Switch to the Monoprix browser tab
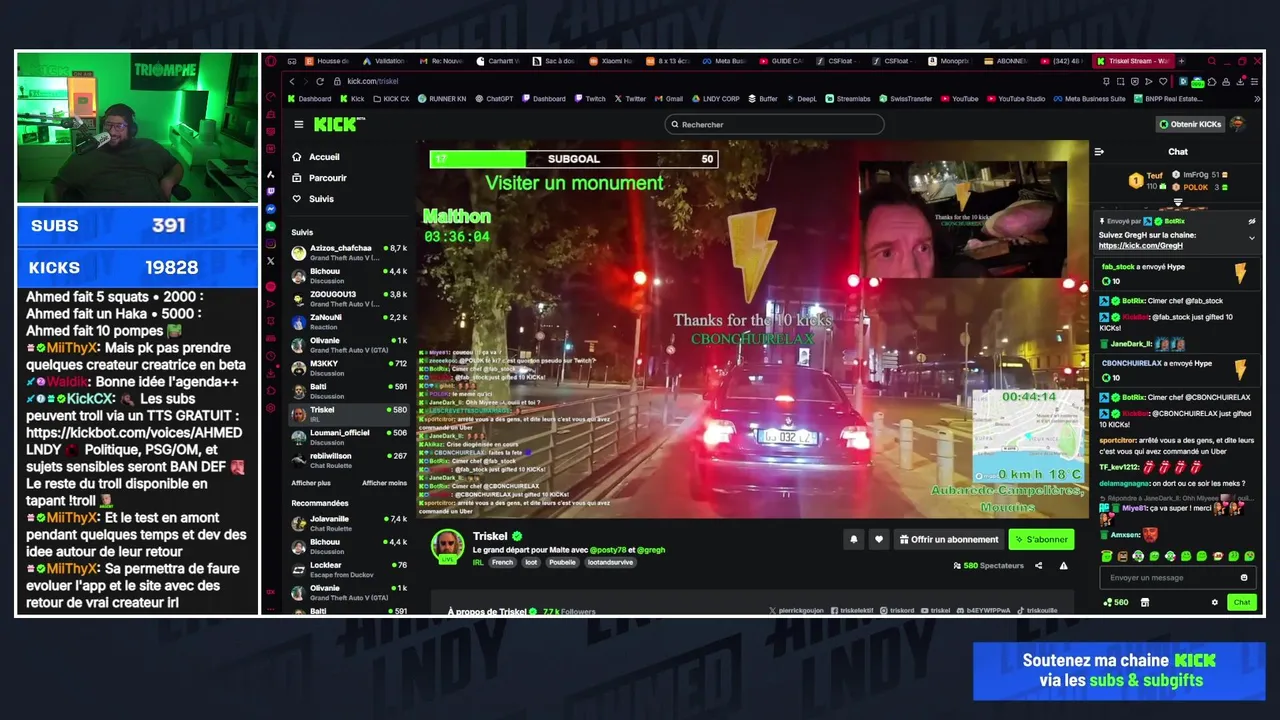Viewport: 1280px width, 720px height. (950, 61)
